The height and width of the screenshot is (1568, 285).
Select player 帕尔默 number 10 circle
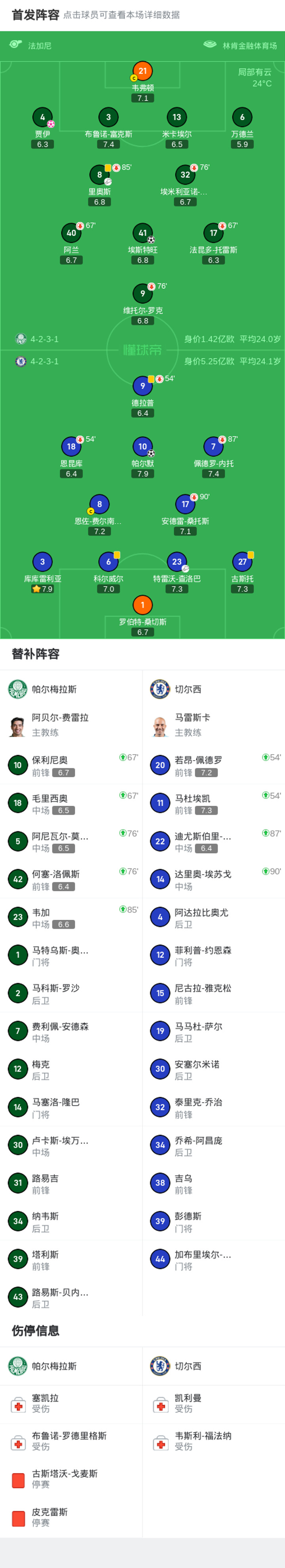142,447
